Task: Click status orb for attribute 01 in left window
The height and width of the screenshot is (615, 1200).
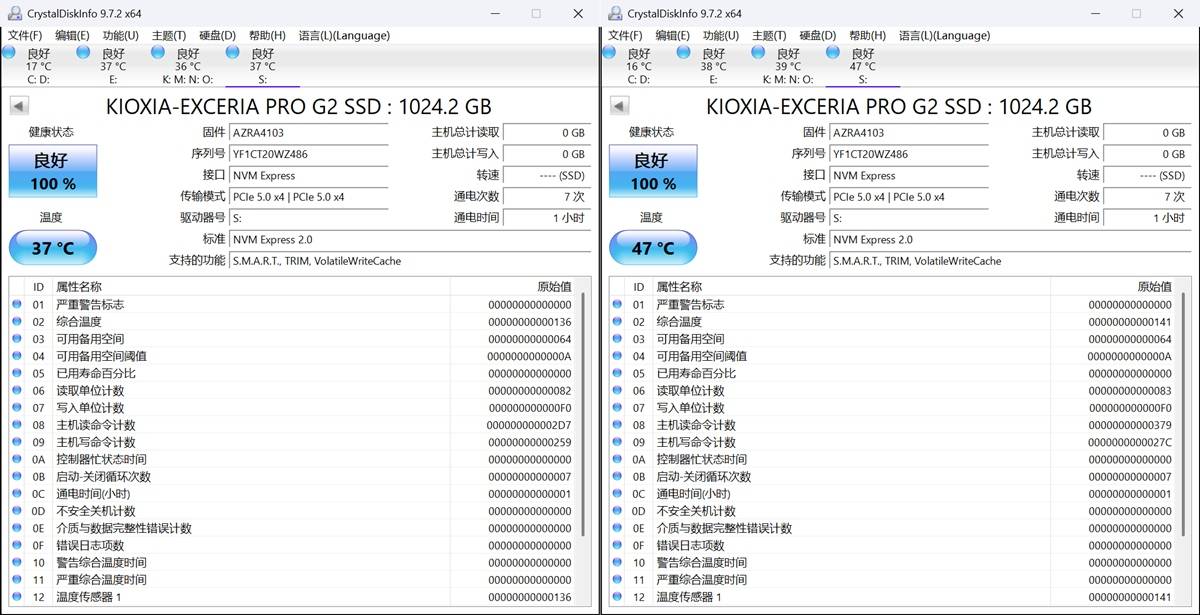Action: [x=16, y=305]
